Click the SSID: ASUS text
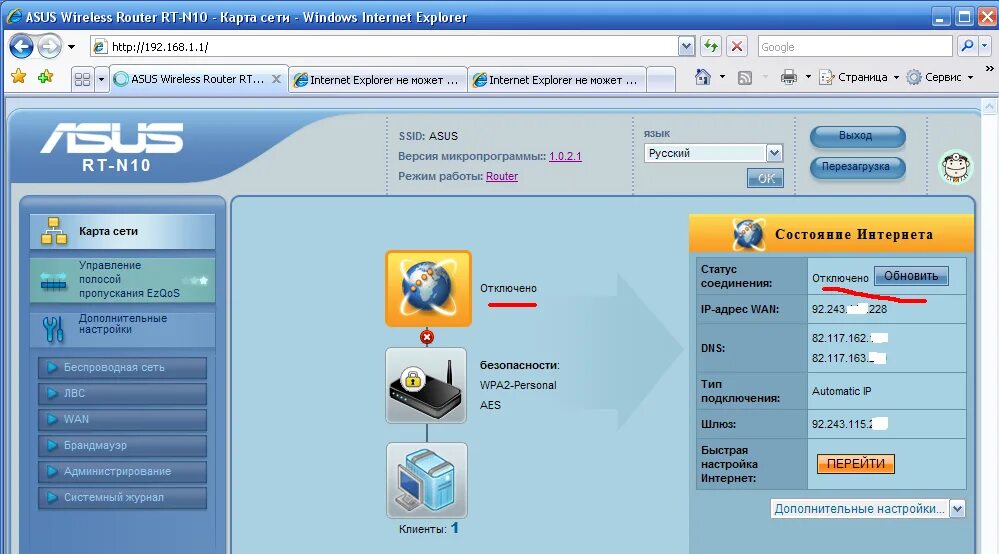 428,136
